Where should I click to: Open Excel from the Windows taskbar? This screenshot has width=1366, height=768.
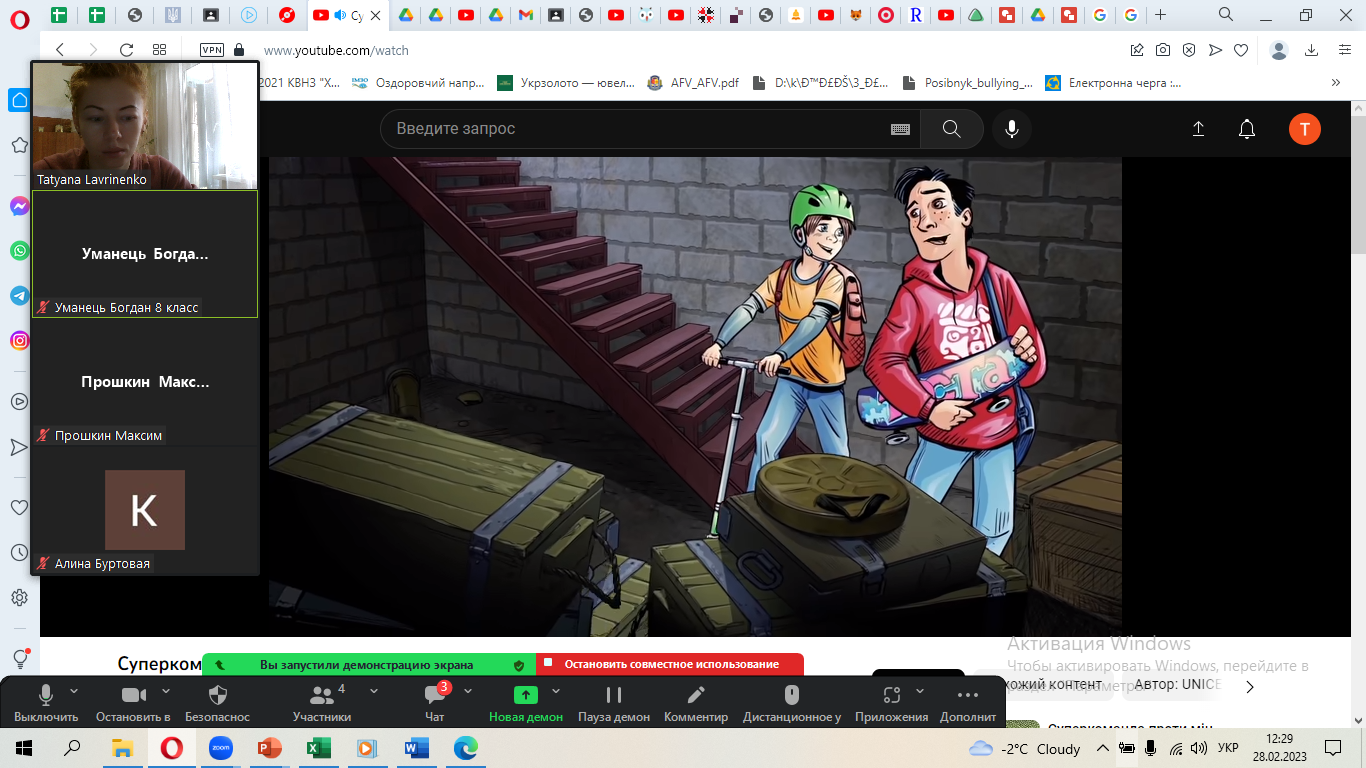point(319,748)
